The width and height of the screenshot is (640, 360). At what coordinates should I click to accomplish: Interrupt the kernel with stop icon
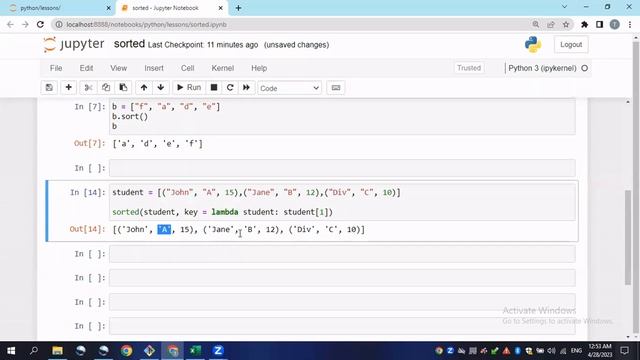[214, 88]
